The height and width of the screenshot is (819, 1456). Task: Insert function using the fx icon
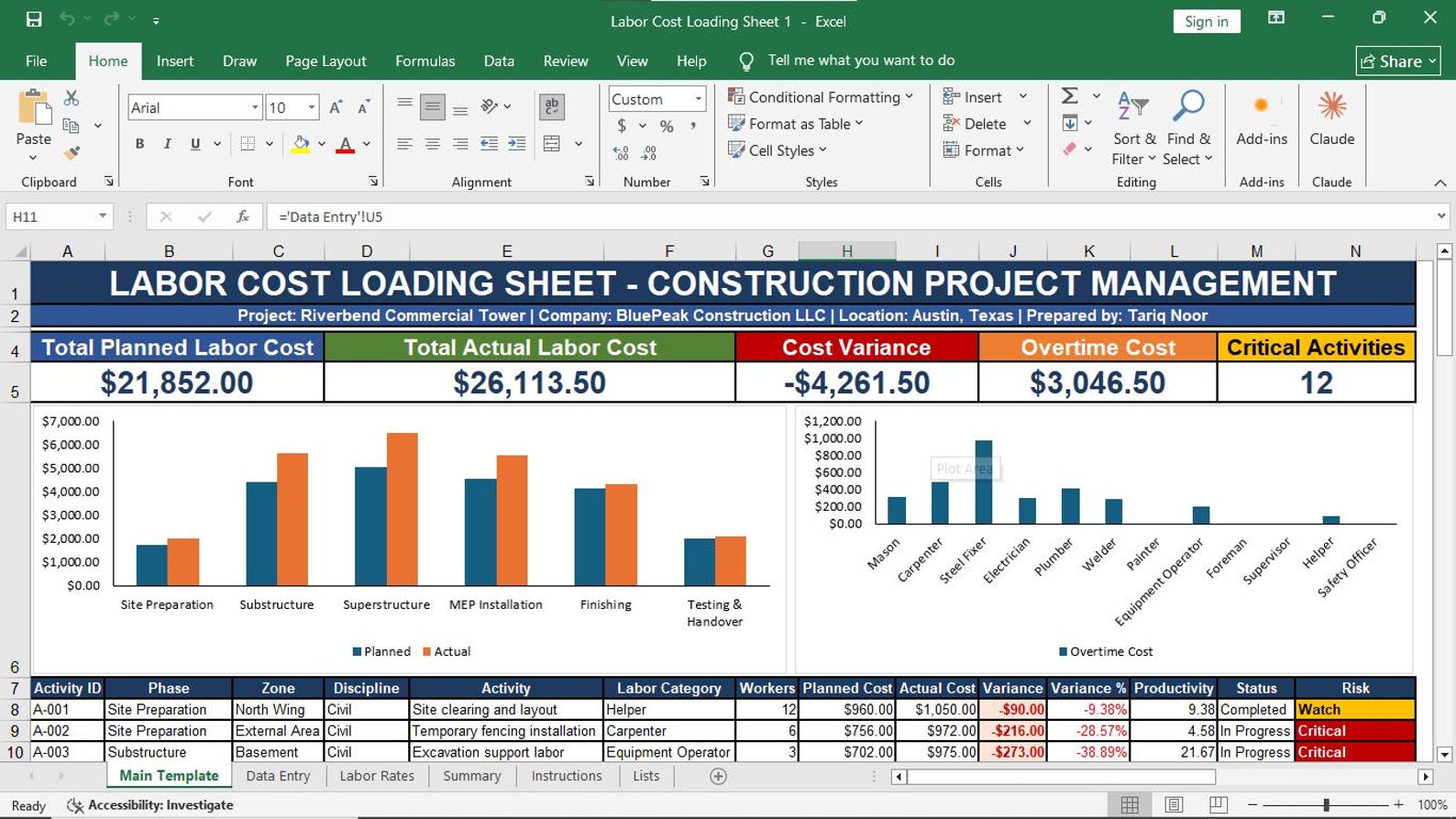tap(243, 216)
